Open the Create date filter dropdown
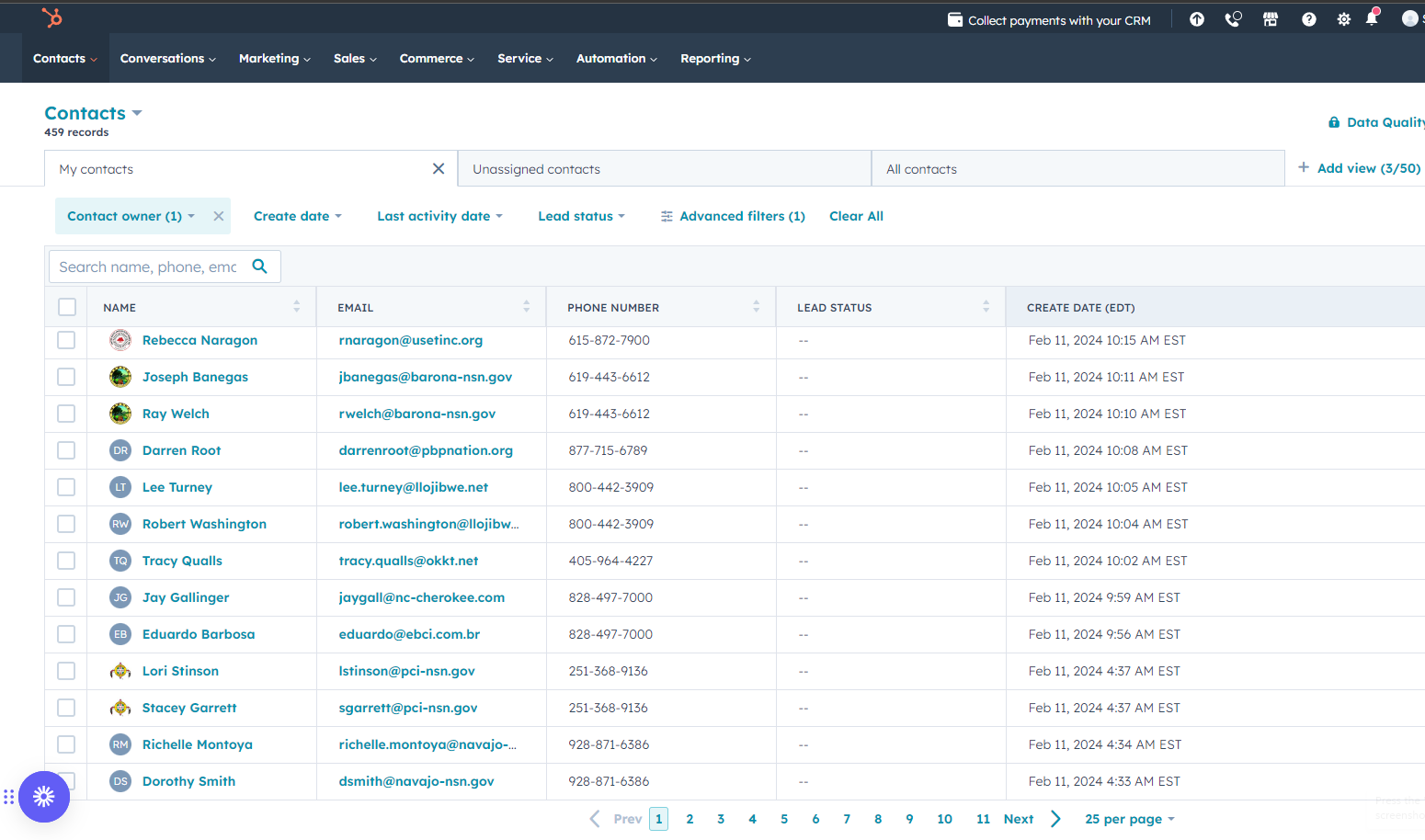Viewport: 1425px width, 840px height. [298, 216]
